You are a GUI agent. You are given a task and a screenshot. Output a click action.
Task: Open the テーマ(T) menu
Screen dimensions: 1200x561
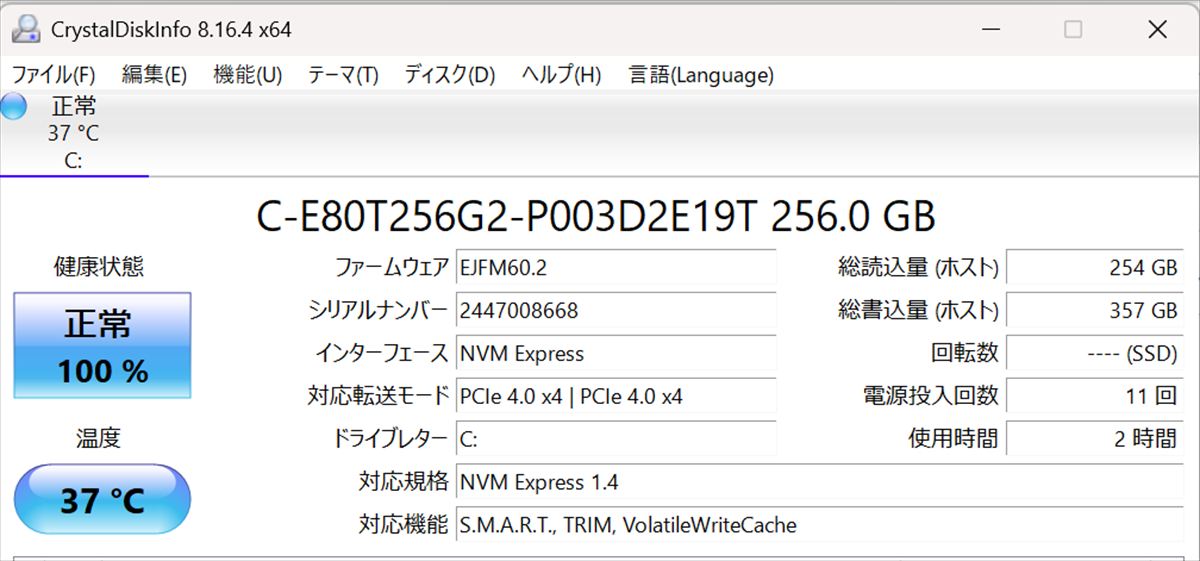(x=343, y=75)
